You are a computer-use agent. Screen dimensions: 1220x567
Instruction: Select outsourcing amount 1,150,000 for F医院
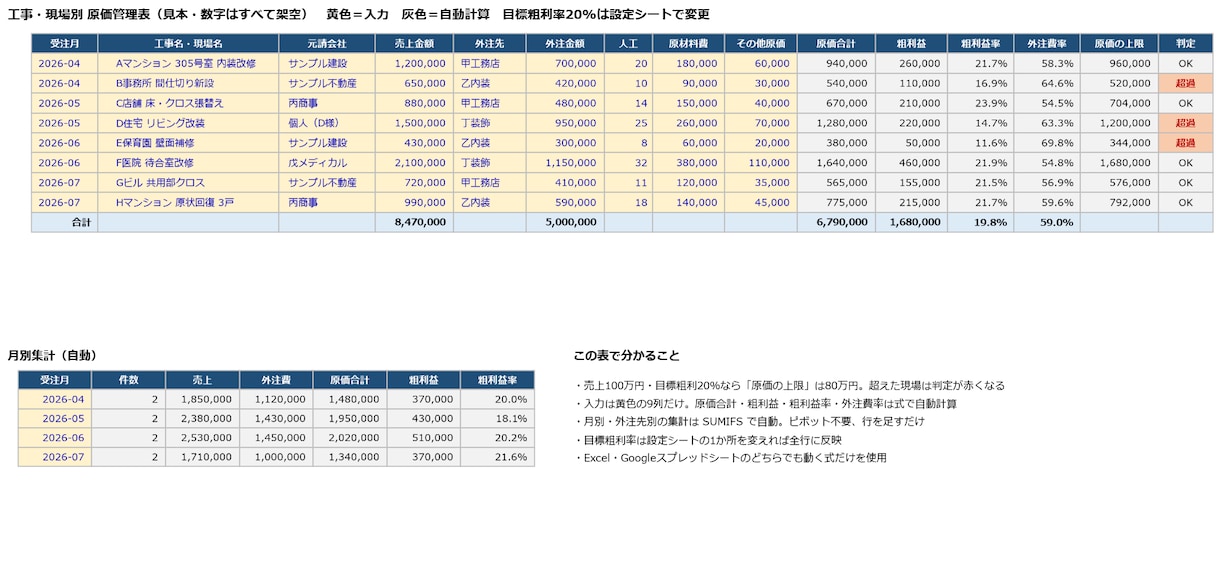coord(565,163)
